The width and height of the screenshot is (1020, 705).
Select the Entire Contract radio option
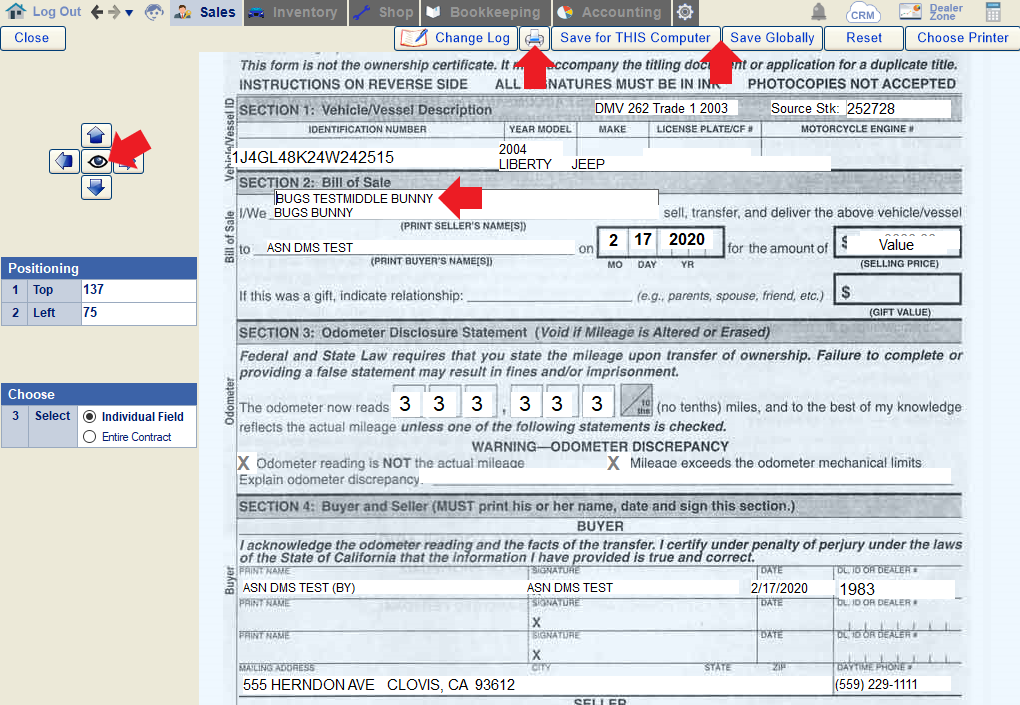tap(90, 436)
